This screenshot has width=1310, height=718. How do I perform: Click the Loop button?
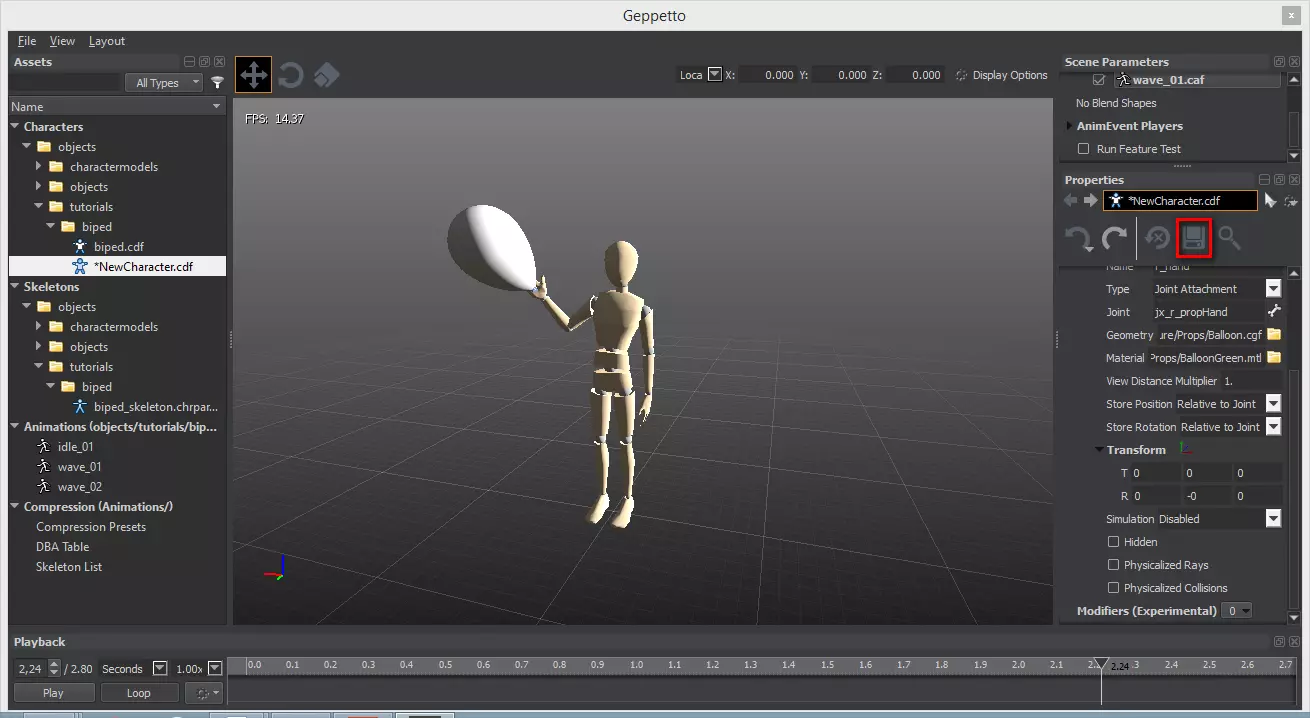138,693
